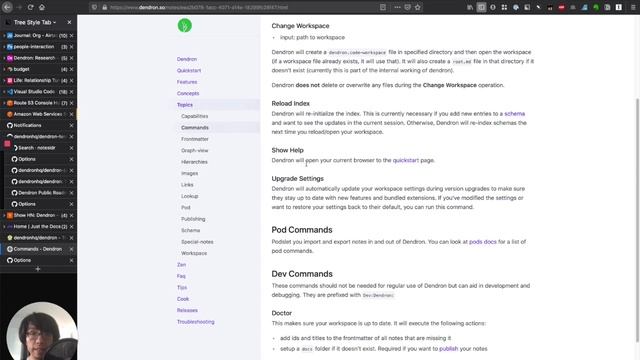
Task: Follow the quickstart link under Show Help
Action: coord(406,160)
